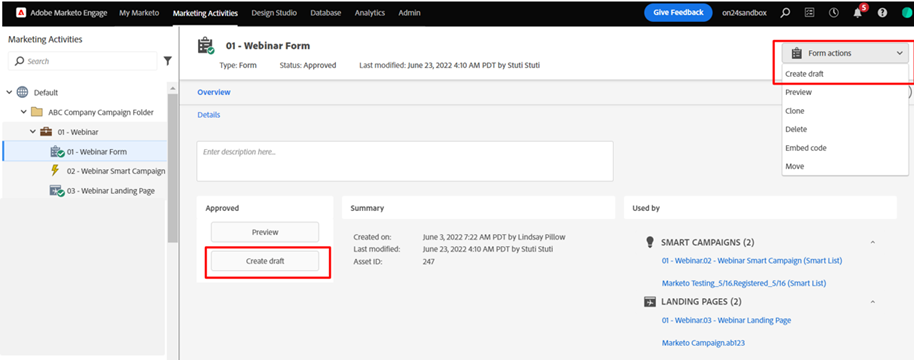914x360 pixels.
Task: Collapse the Default workspace tree node
Action: click(9, 92)
